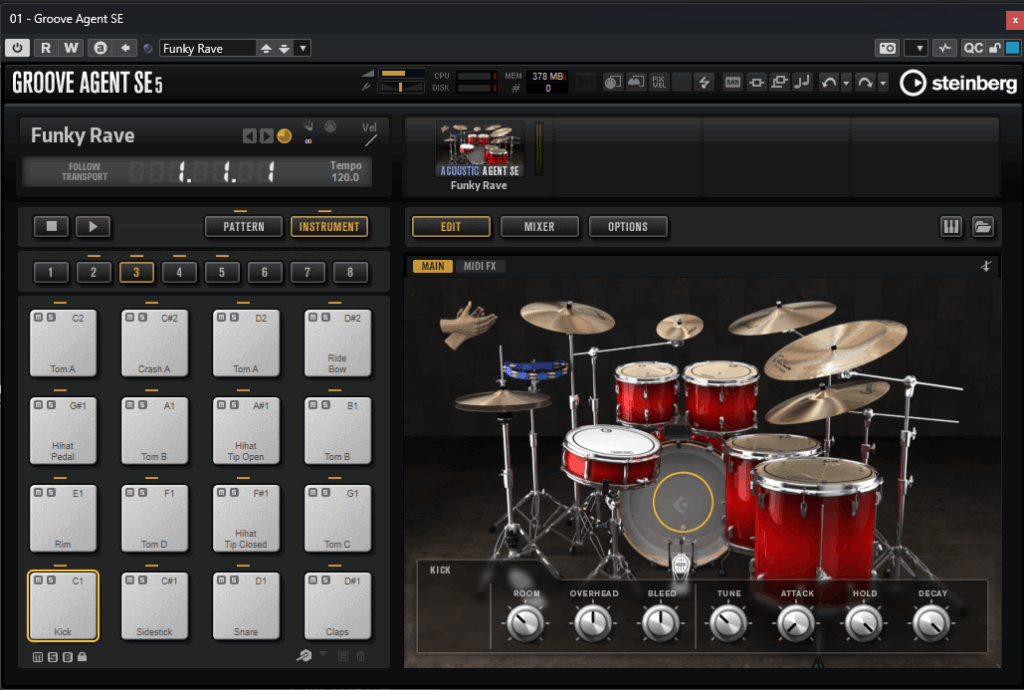Solo the Snare pad D1
The image size is (1024, 690).
[x=234, y=580]
